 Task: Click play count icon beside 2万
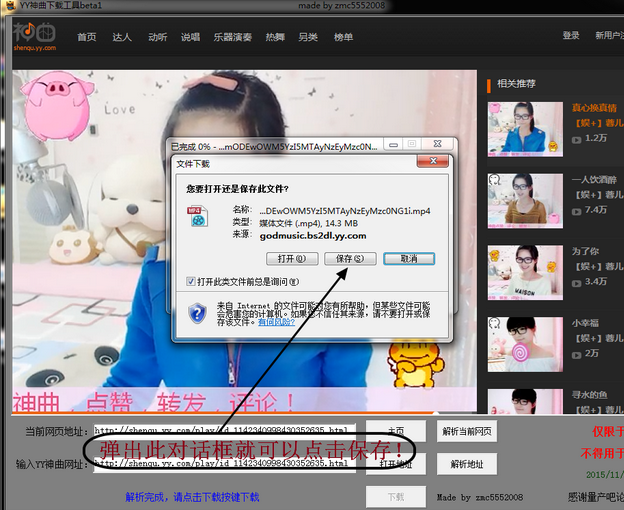click(576, 355)
